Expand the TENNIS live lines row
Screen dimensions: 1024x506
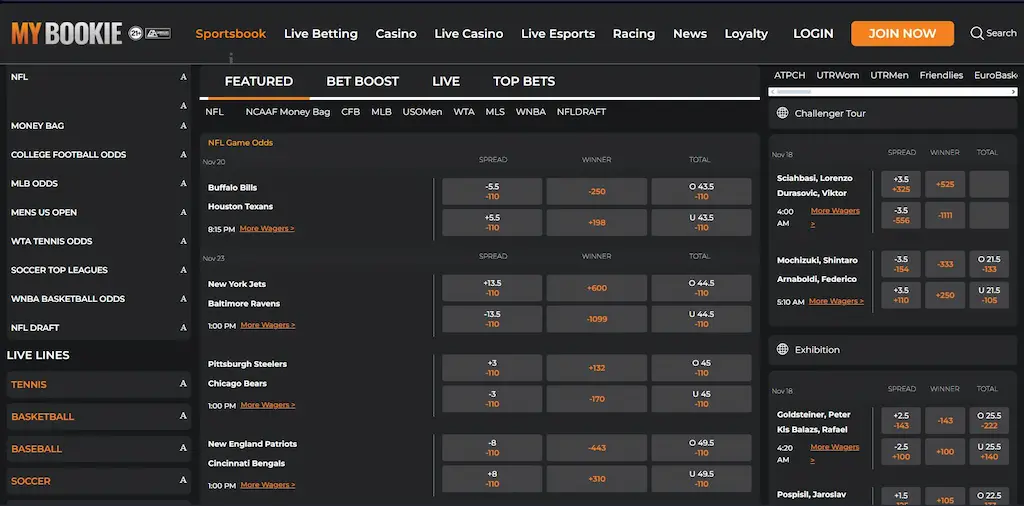[x=99, y=385]
